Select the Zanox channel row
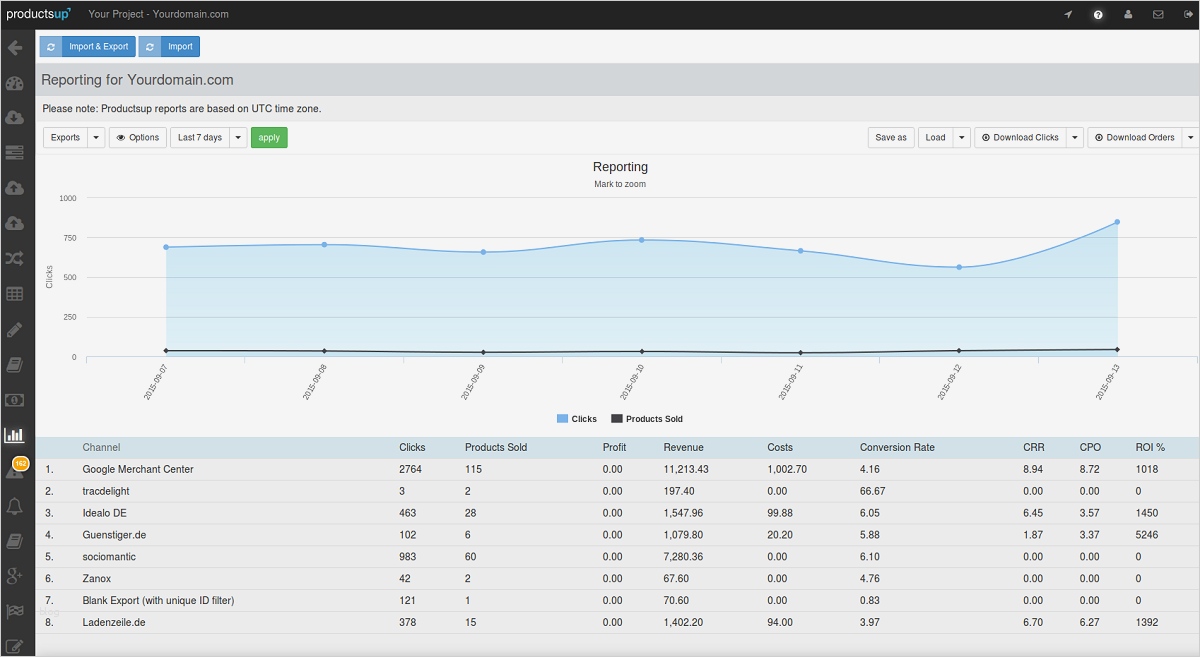The width and height of the screenshot is (1200, 657). click(x=617, y=578)
